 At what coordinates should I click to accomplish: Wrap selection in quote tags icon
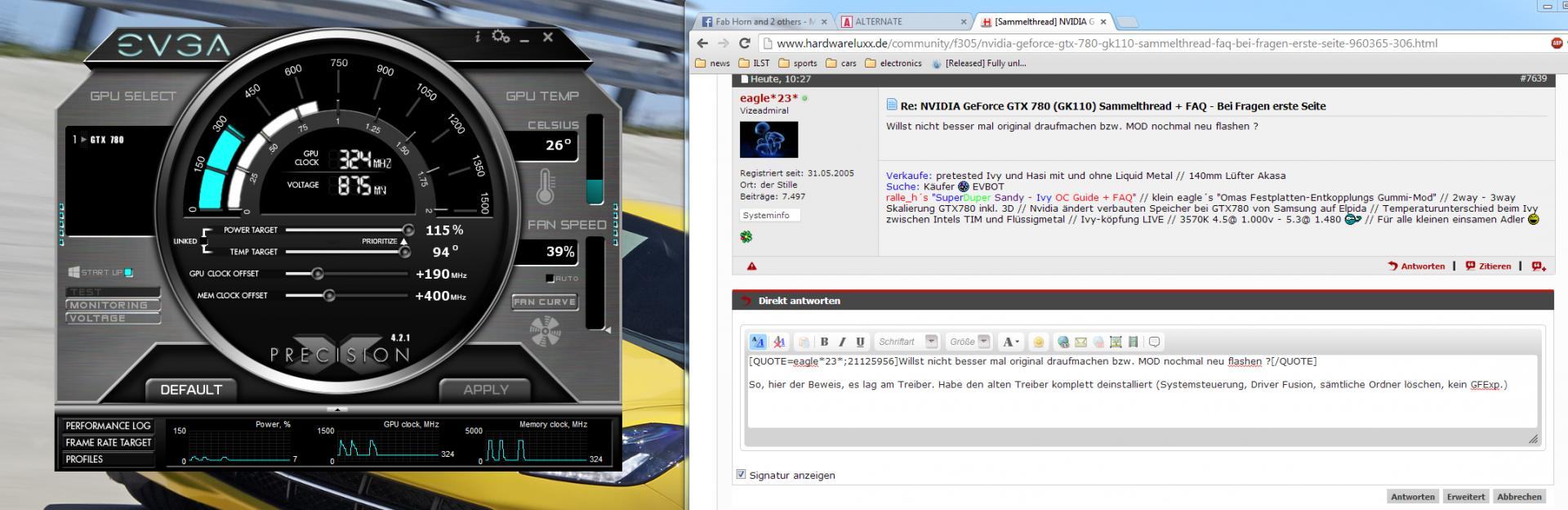click(1154, 342)
